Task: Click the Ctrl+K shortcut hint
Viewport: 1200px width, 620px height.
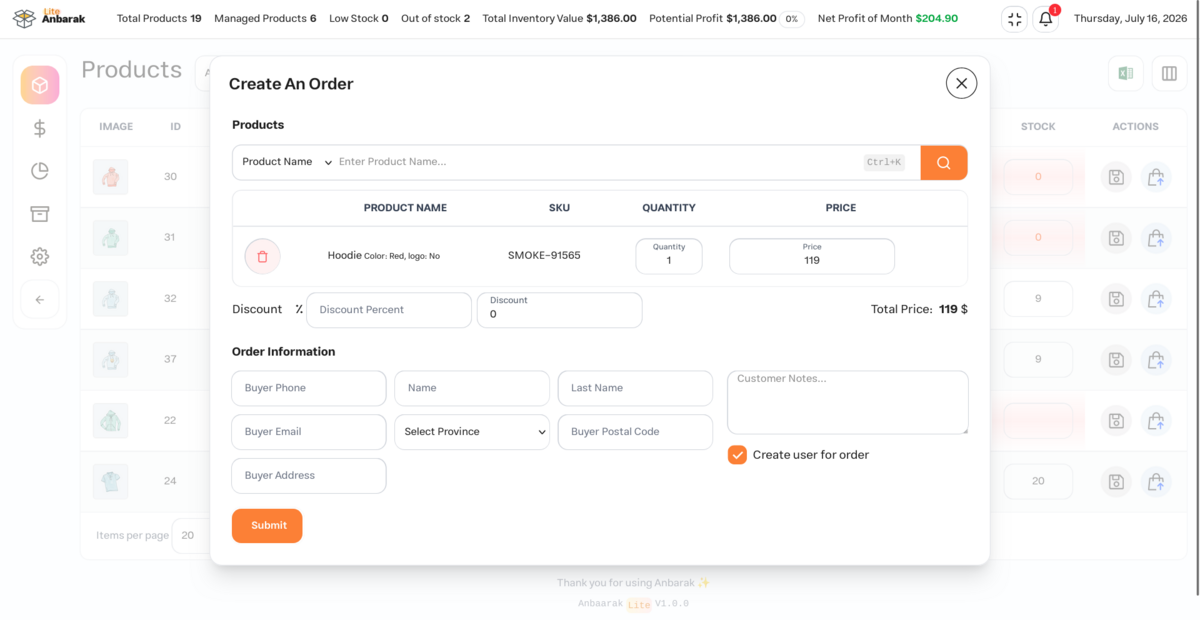Action: [x=884, y=162]
